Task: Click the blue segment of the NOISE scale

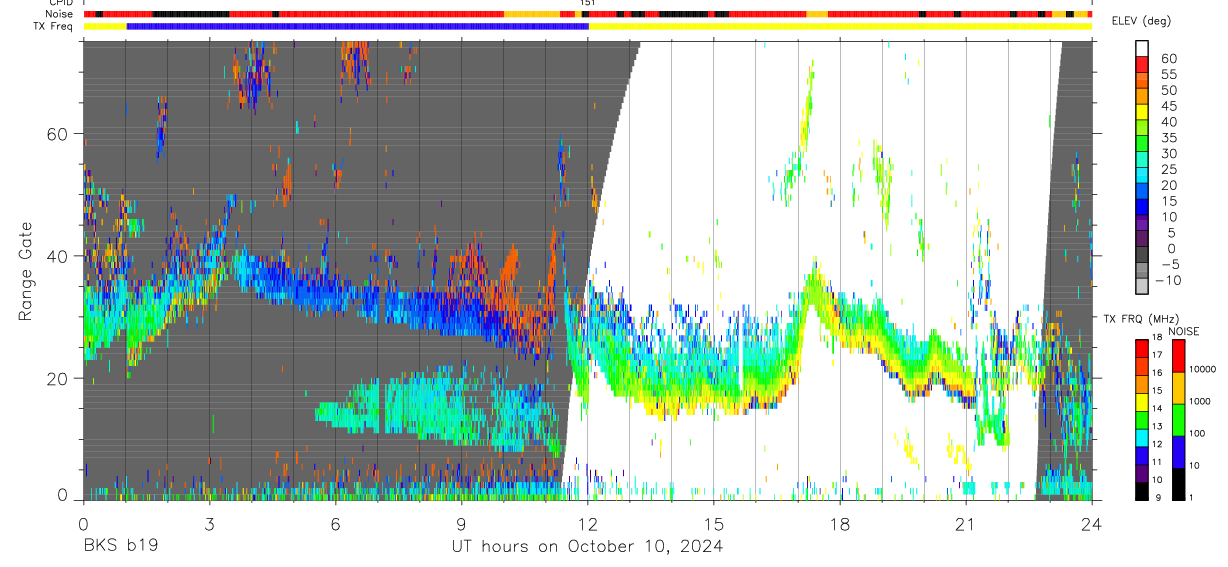Action: pos(1179,450)
